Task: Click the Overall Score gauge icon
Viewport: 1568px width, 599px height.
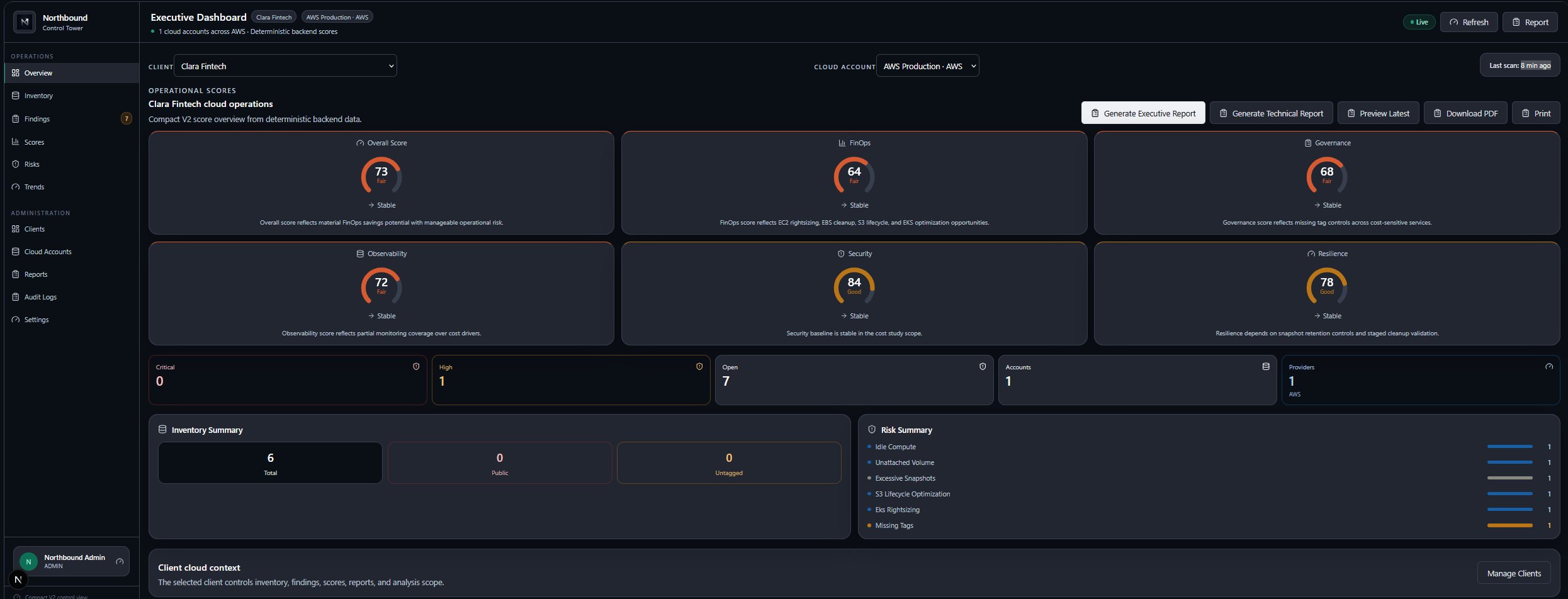Action: point(360,143)
